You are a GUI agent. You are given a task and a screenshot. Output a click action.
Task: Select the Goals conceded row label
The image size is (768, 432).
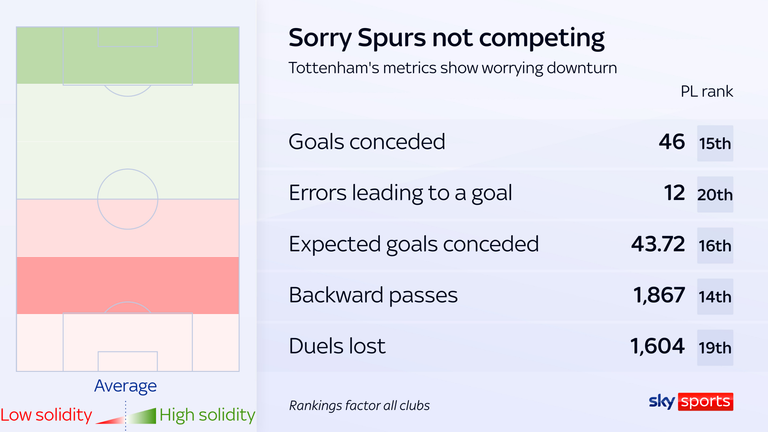tap(366, 142)
